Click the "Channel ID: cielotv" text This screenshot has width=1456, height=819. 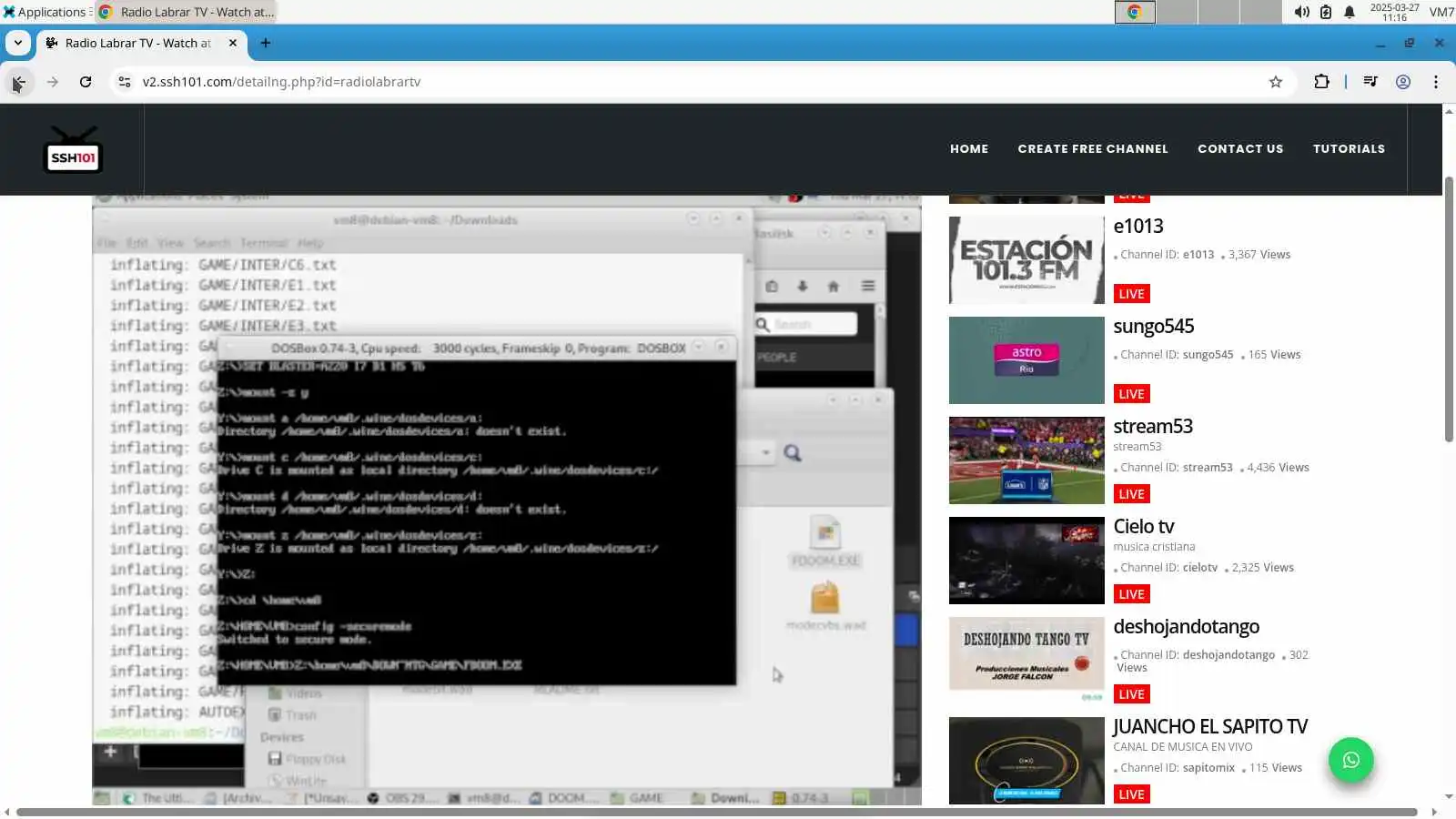coord(1168,568)
